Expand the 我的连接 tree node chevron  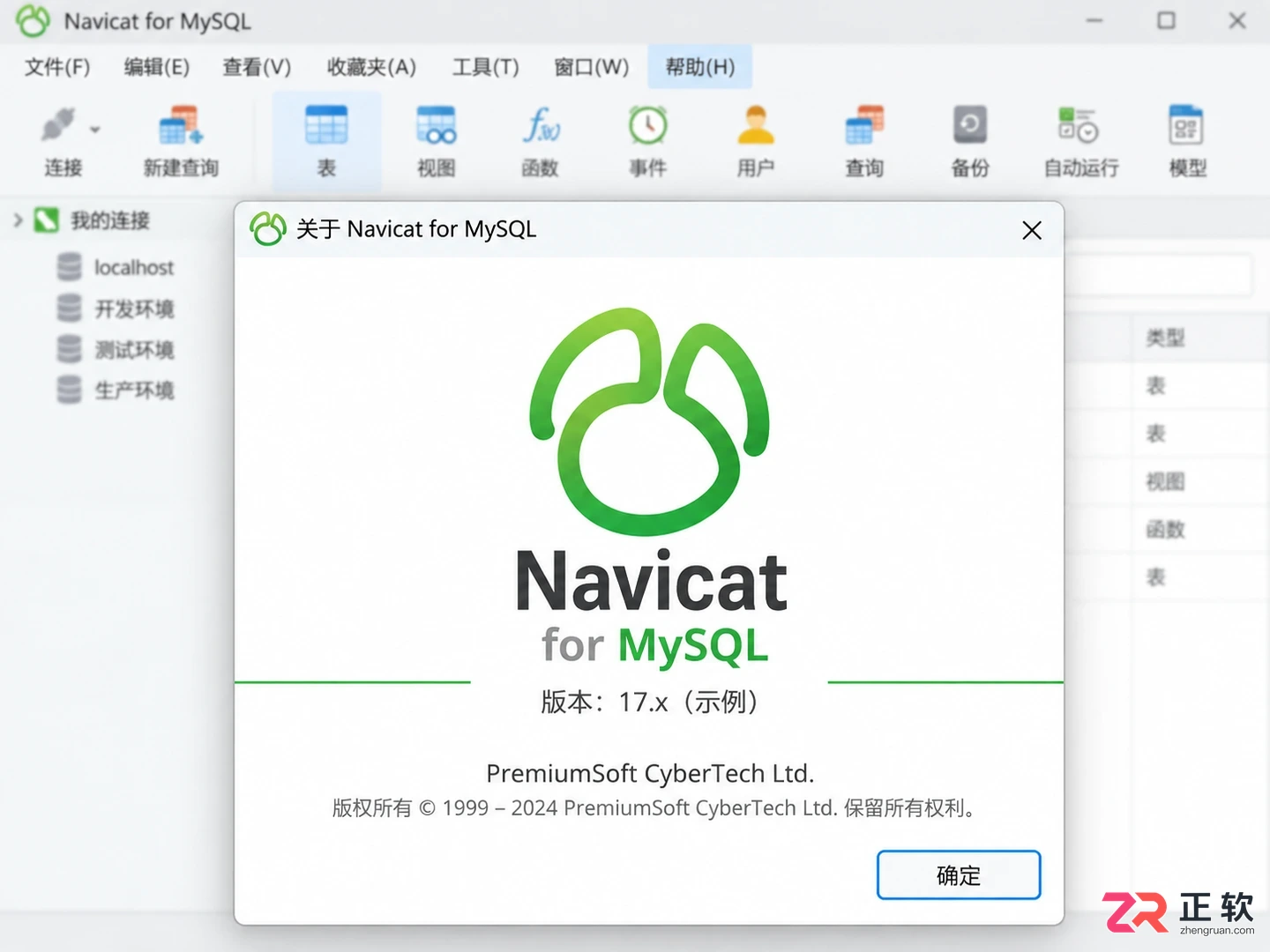18,219
